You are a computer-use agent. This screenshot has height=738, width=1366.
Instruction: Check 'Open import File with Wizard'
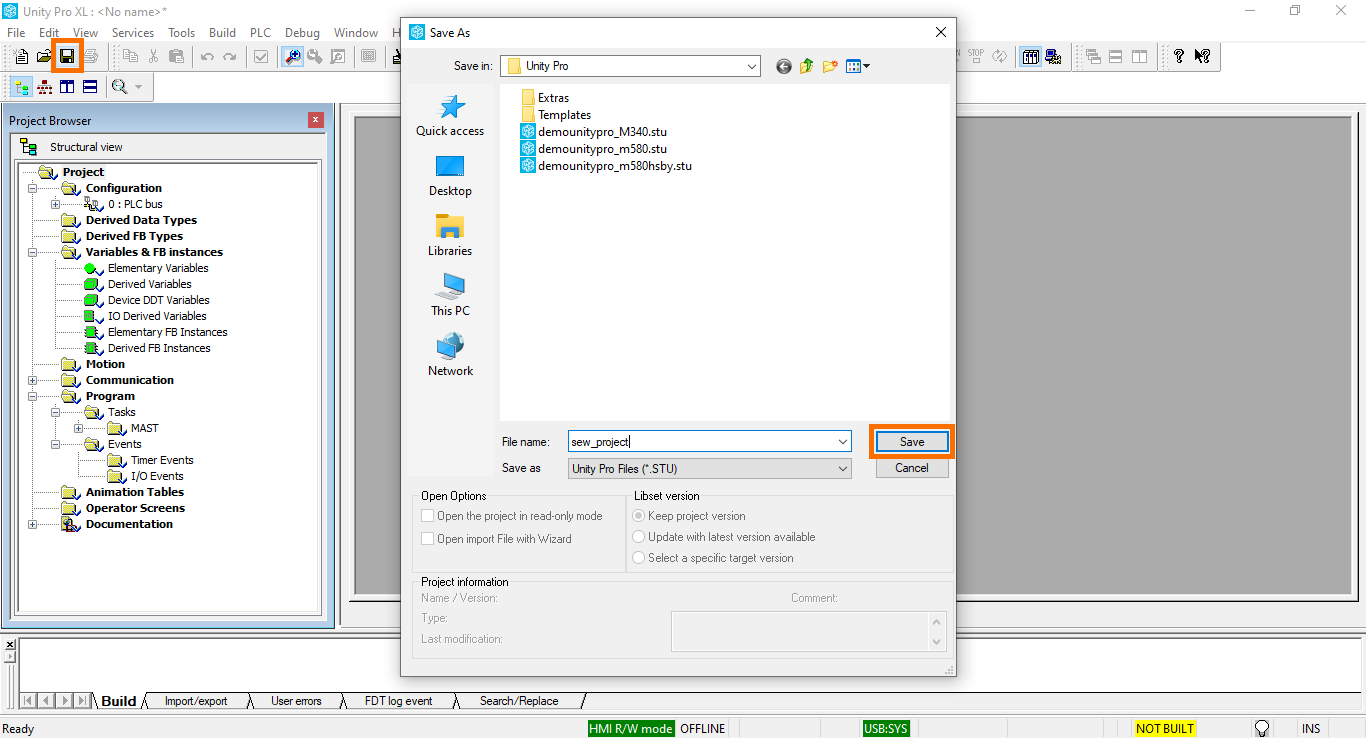click(428, 537)
